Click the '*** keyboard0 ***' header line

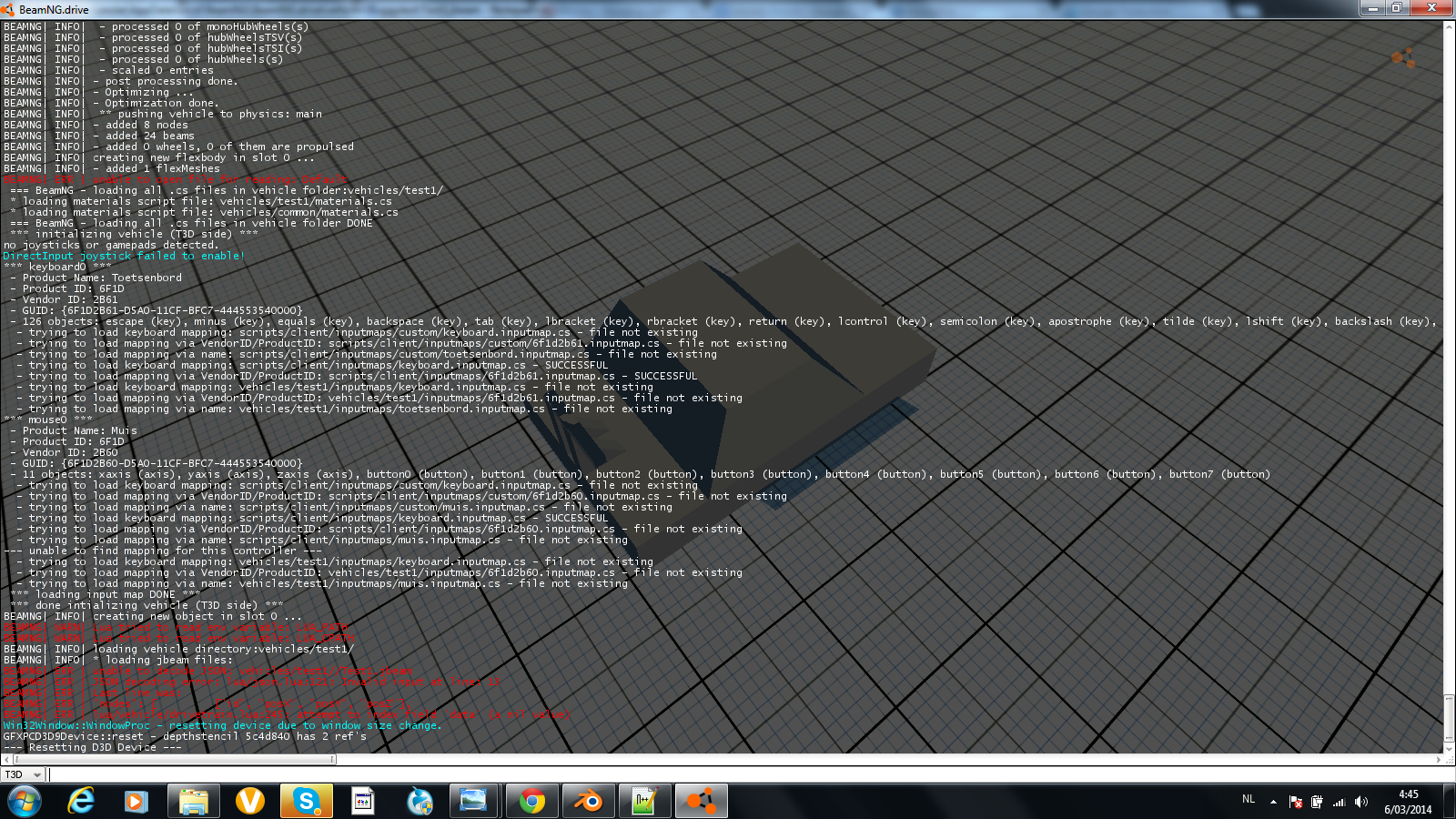tap(57, 267)
